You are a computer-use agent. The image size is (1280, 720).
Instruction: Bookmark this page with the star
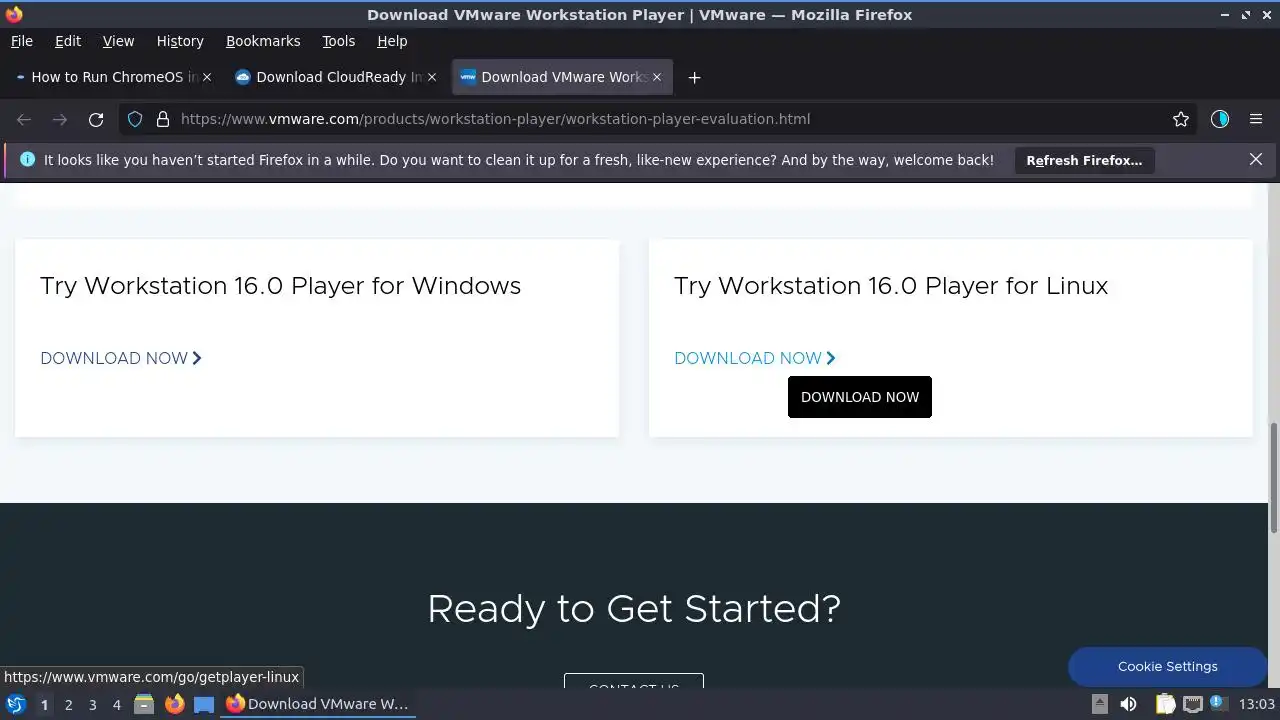pos(1181,119)
